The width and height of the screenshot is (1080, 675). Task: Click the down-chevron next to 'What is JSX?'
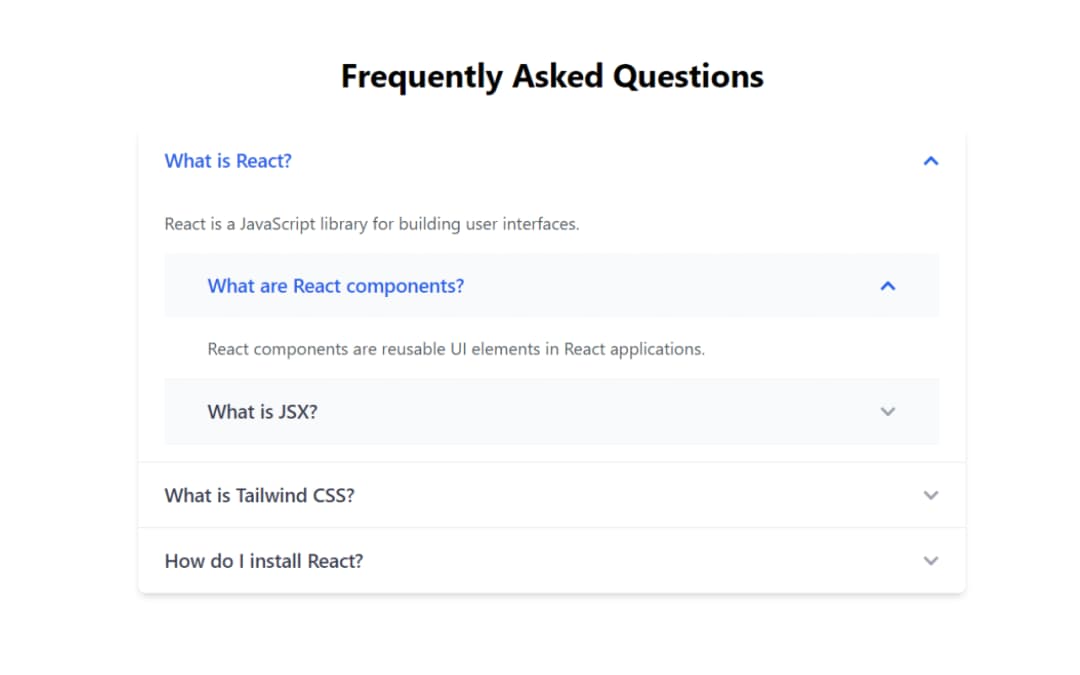click(888, 411)
